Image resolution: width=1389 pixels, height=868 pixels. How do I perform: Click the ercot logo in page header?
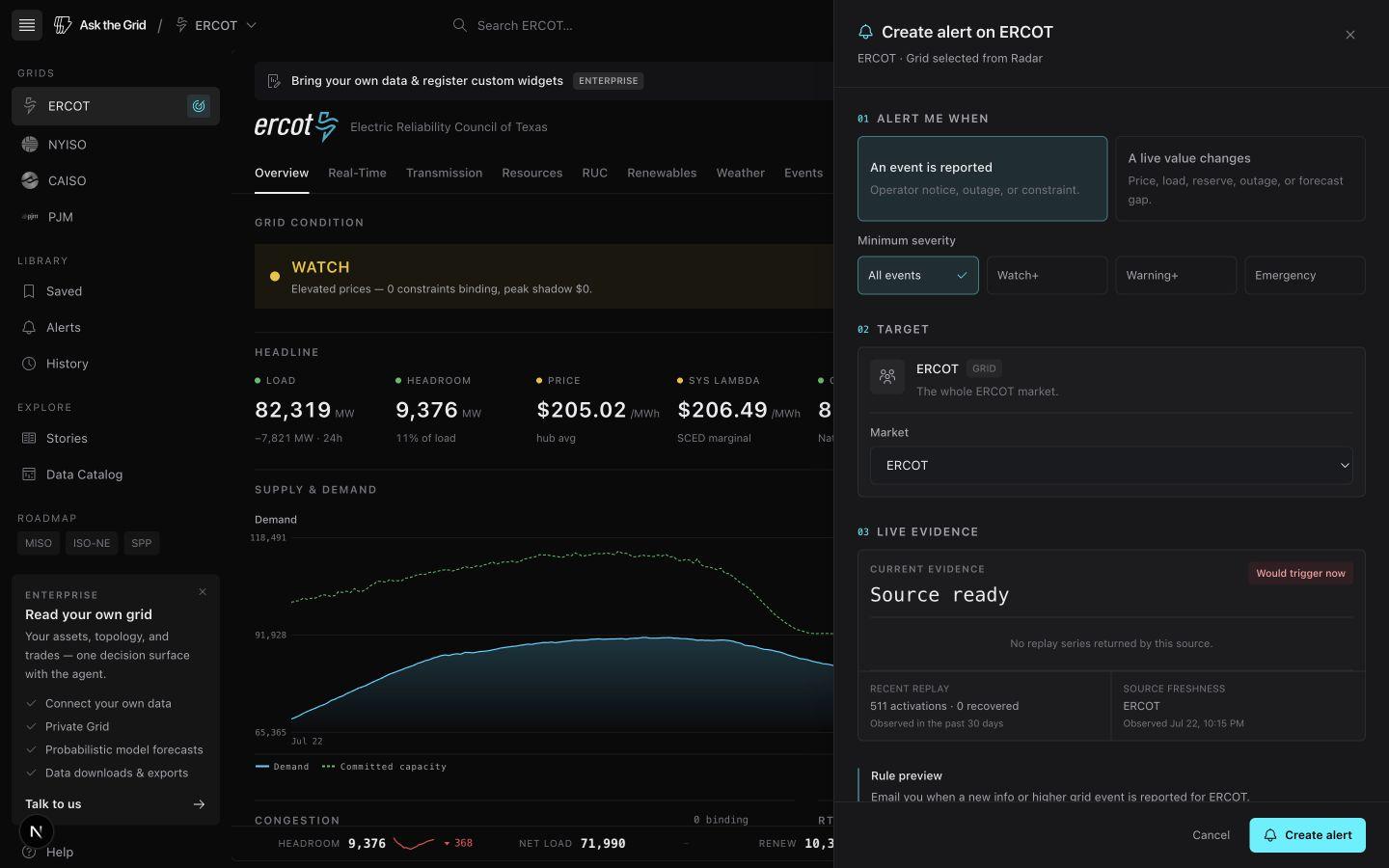tap(296, 126)
